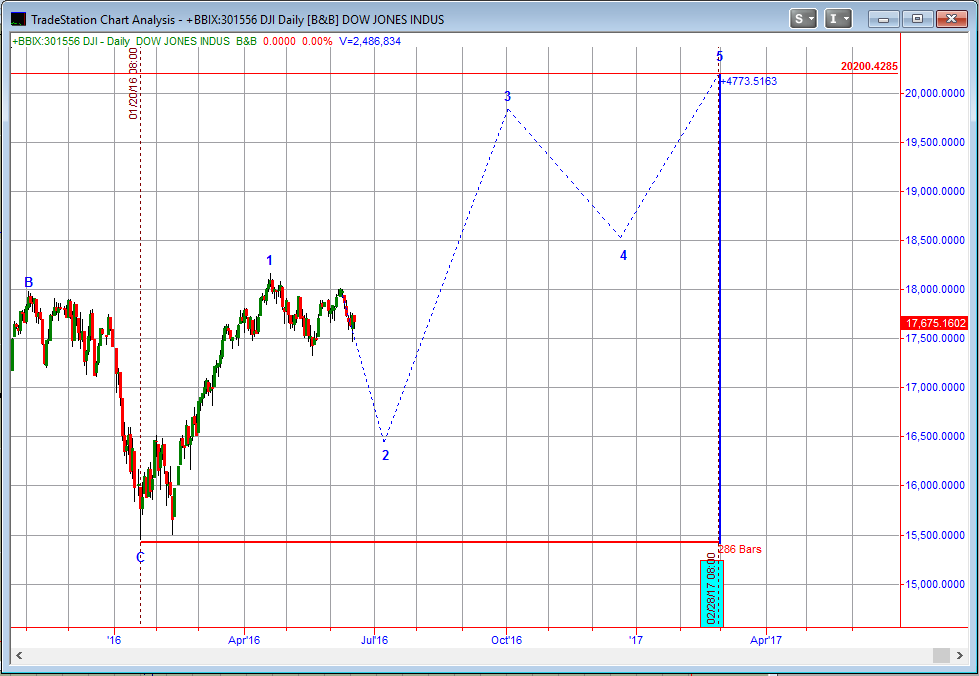
Task: Click the DOW JONES INDUS status label
Action: point(182,41)
